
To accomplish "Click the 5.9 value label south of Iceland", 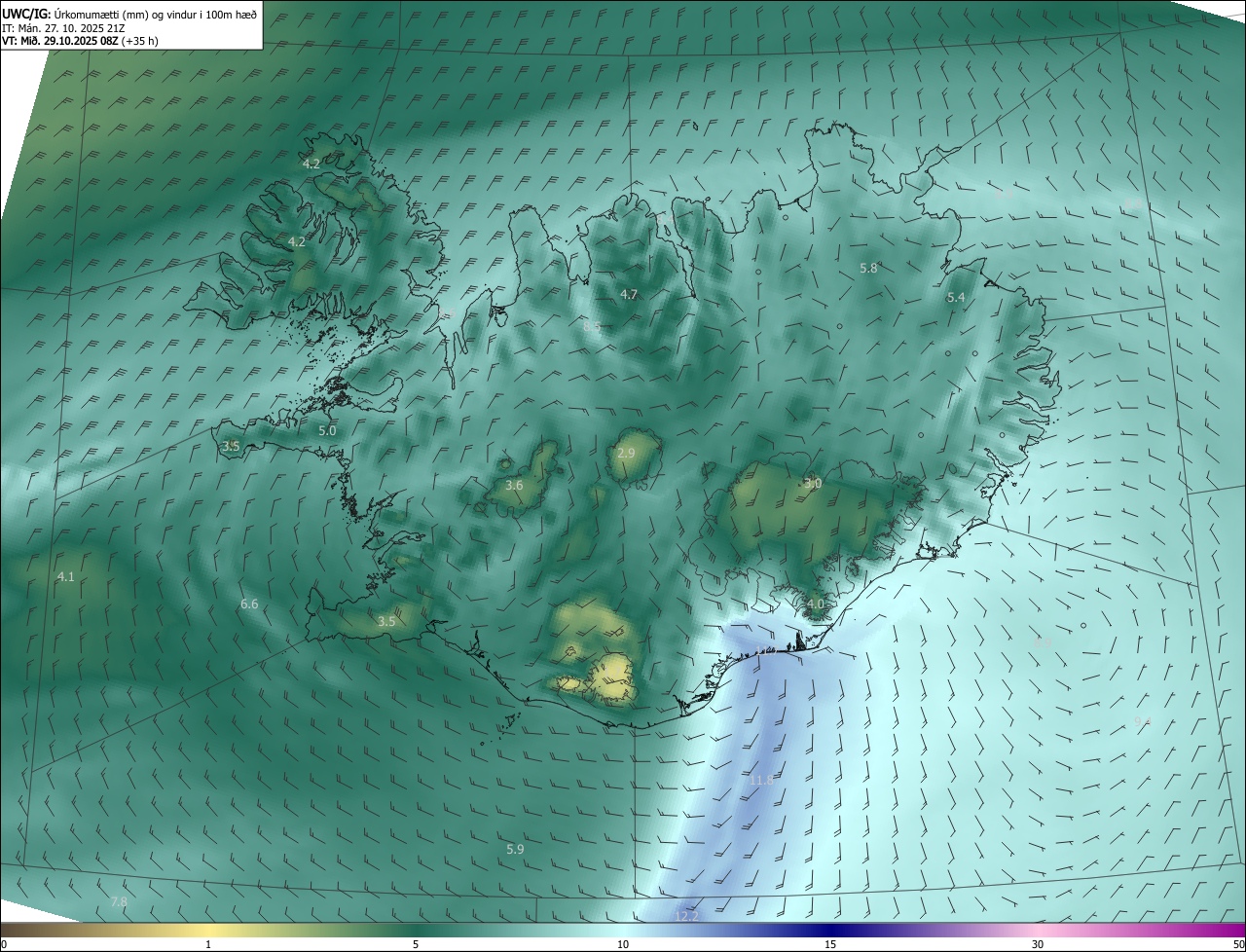I will [515, 849].
